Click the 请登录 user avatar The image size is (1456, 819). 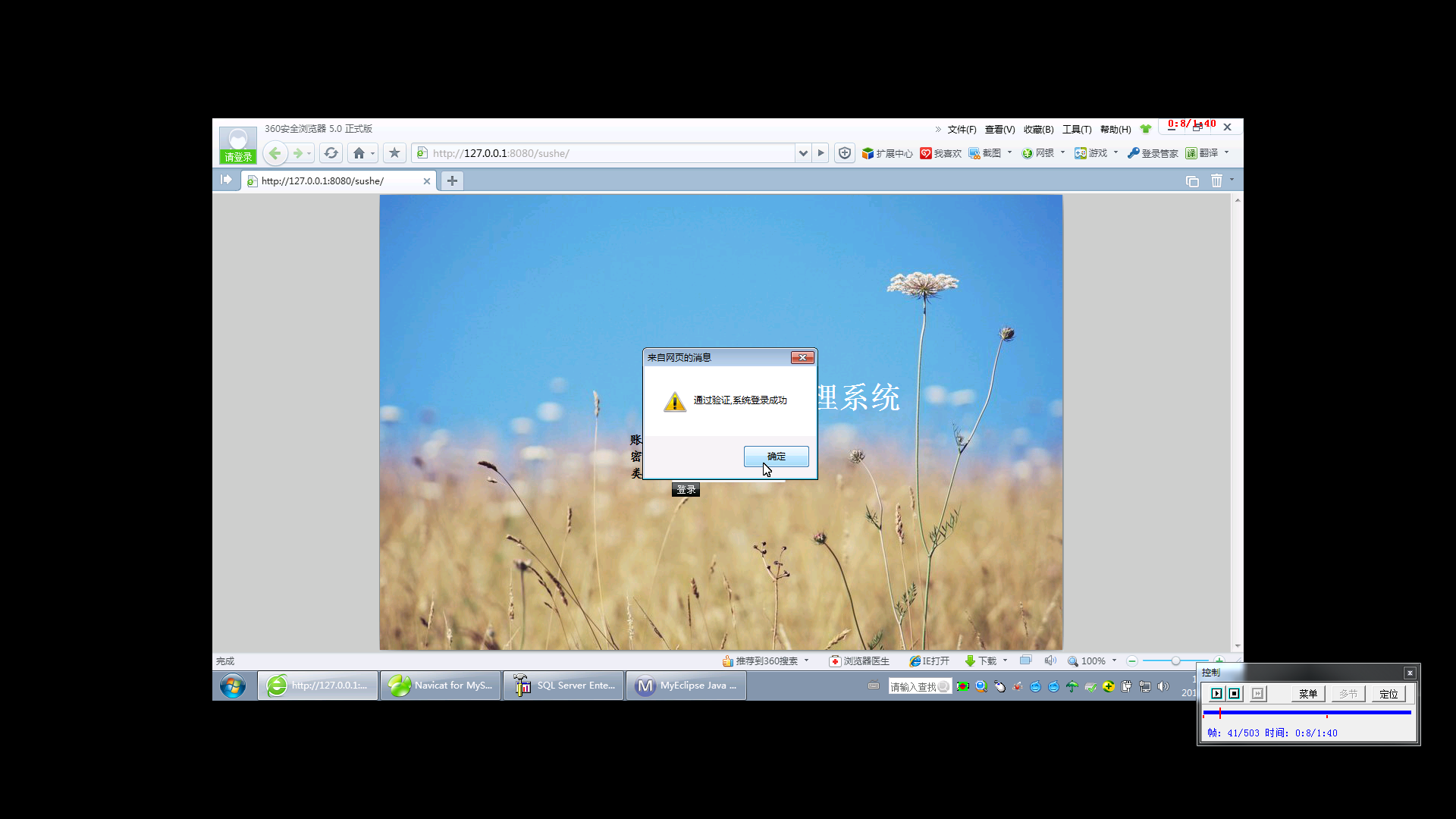click(238, 146)
